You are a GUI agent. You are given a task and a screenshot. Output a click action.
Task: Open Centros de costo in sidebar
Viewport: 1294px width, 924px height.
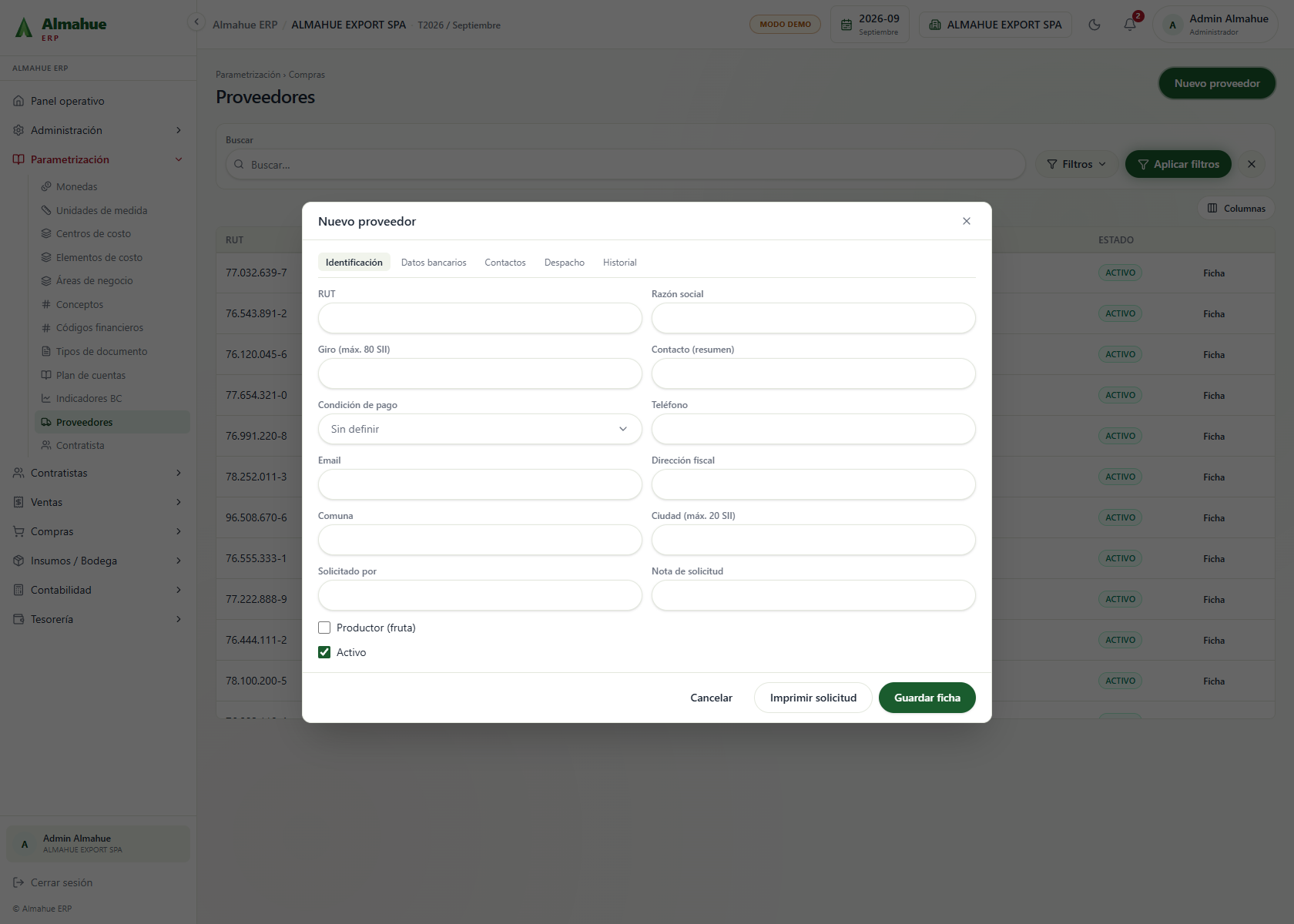click(93, 233)
